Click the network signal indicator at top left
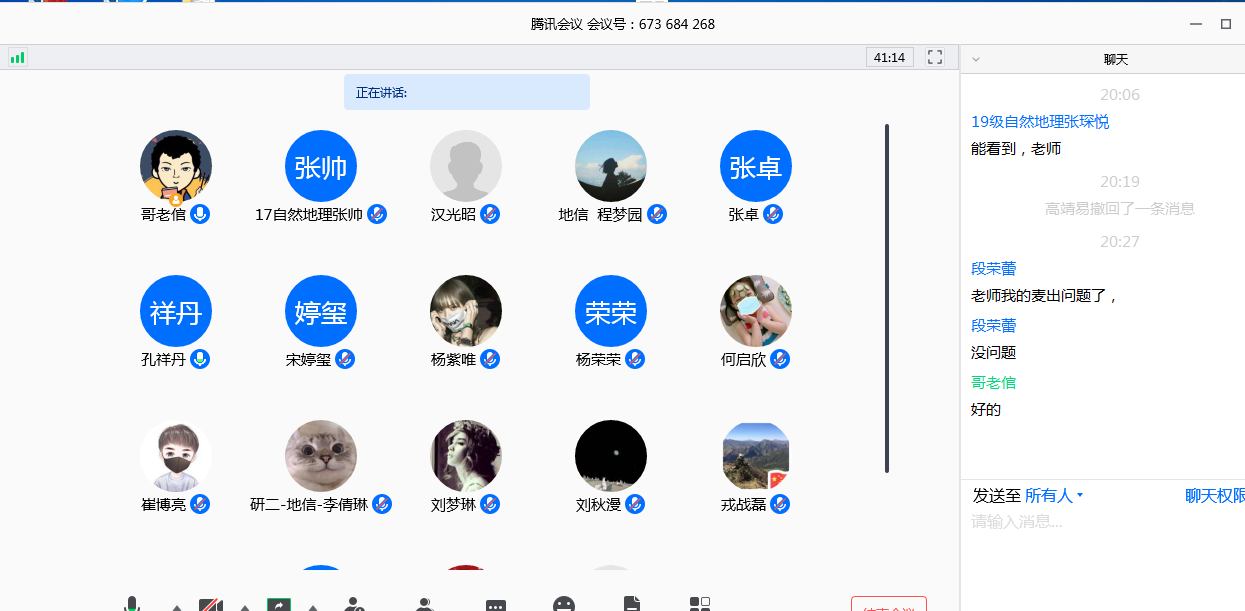The width and height of the screenshot is (1245, 611). tap(17, 58)
